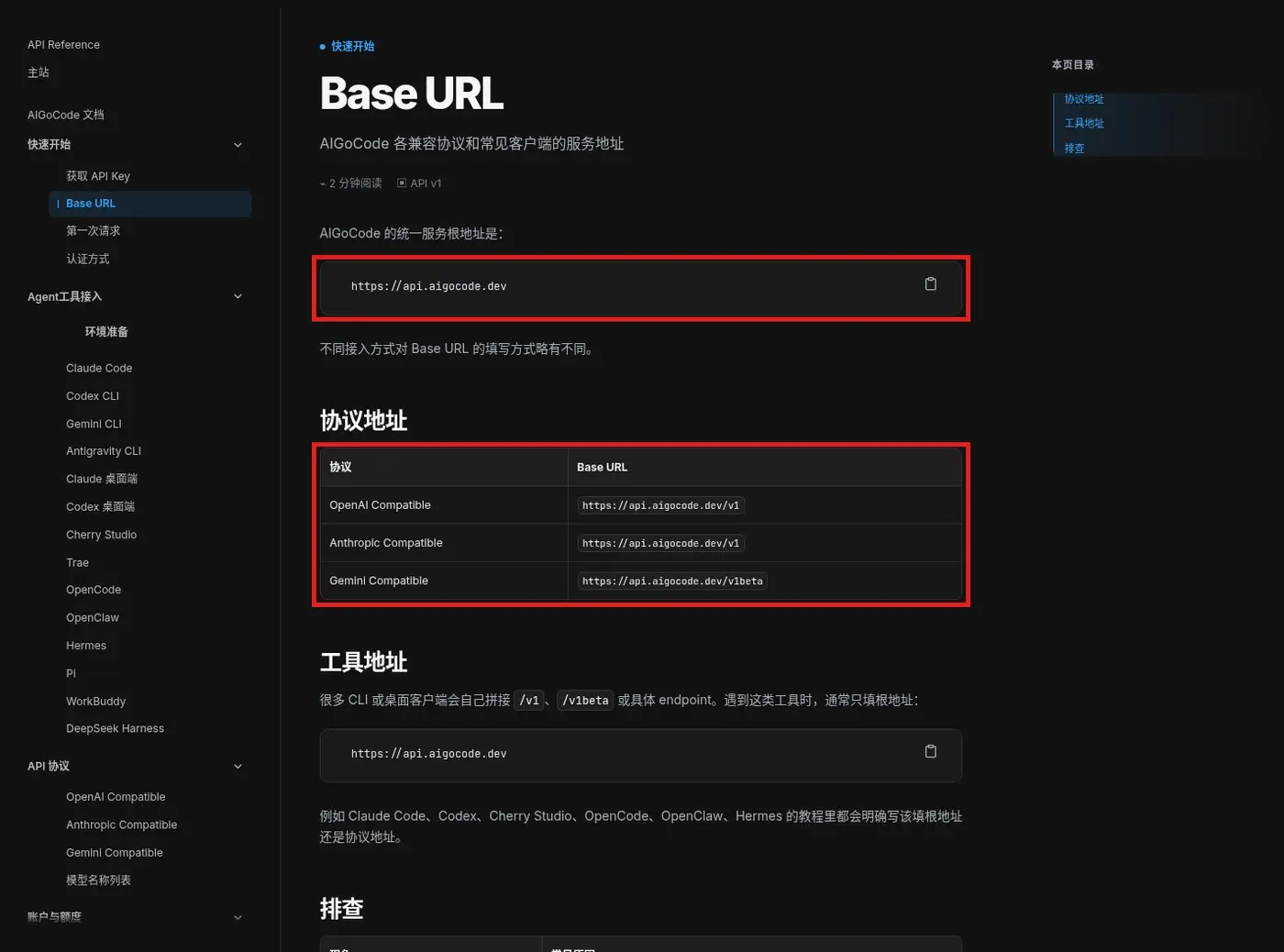
Task: Open the Codex CLI guide
Action: (x=93, y=396)
